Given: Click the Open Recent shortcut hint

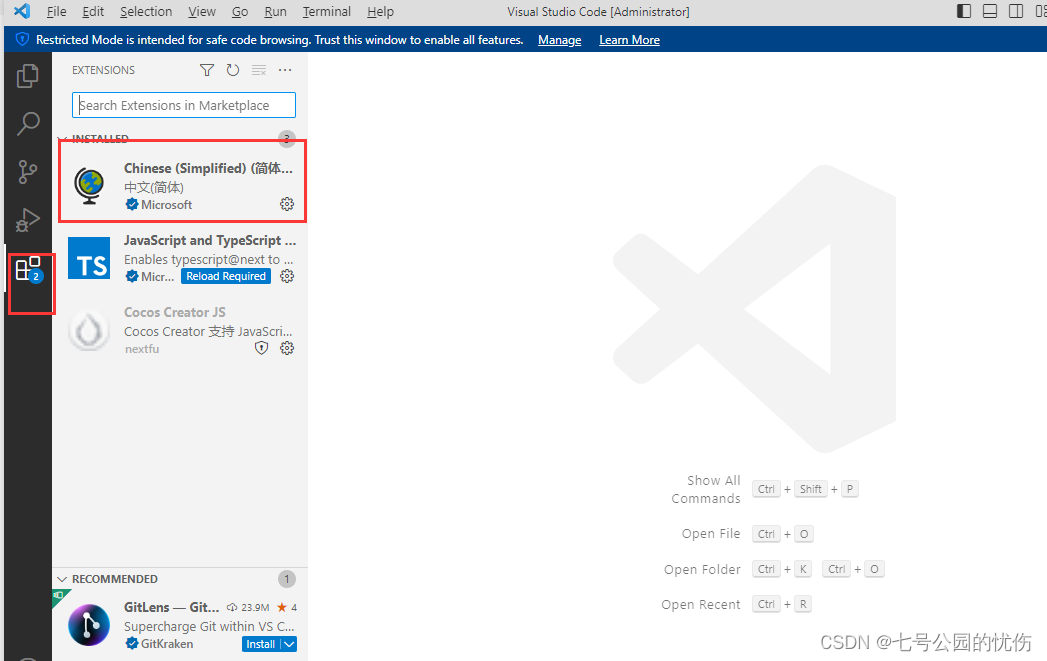Looking at the screenshot, I should point(737,604).
